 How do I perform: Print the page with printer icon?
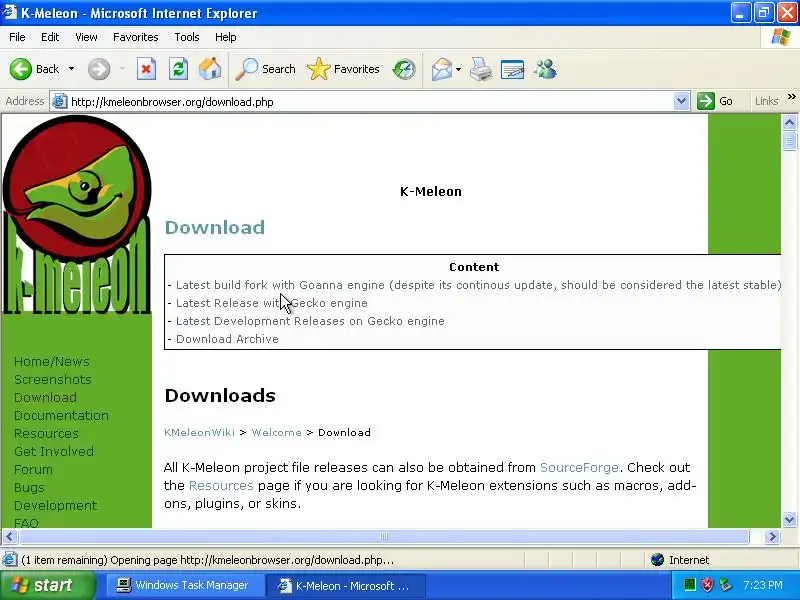(481, 69)
